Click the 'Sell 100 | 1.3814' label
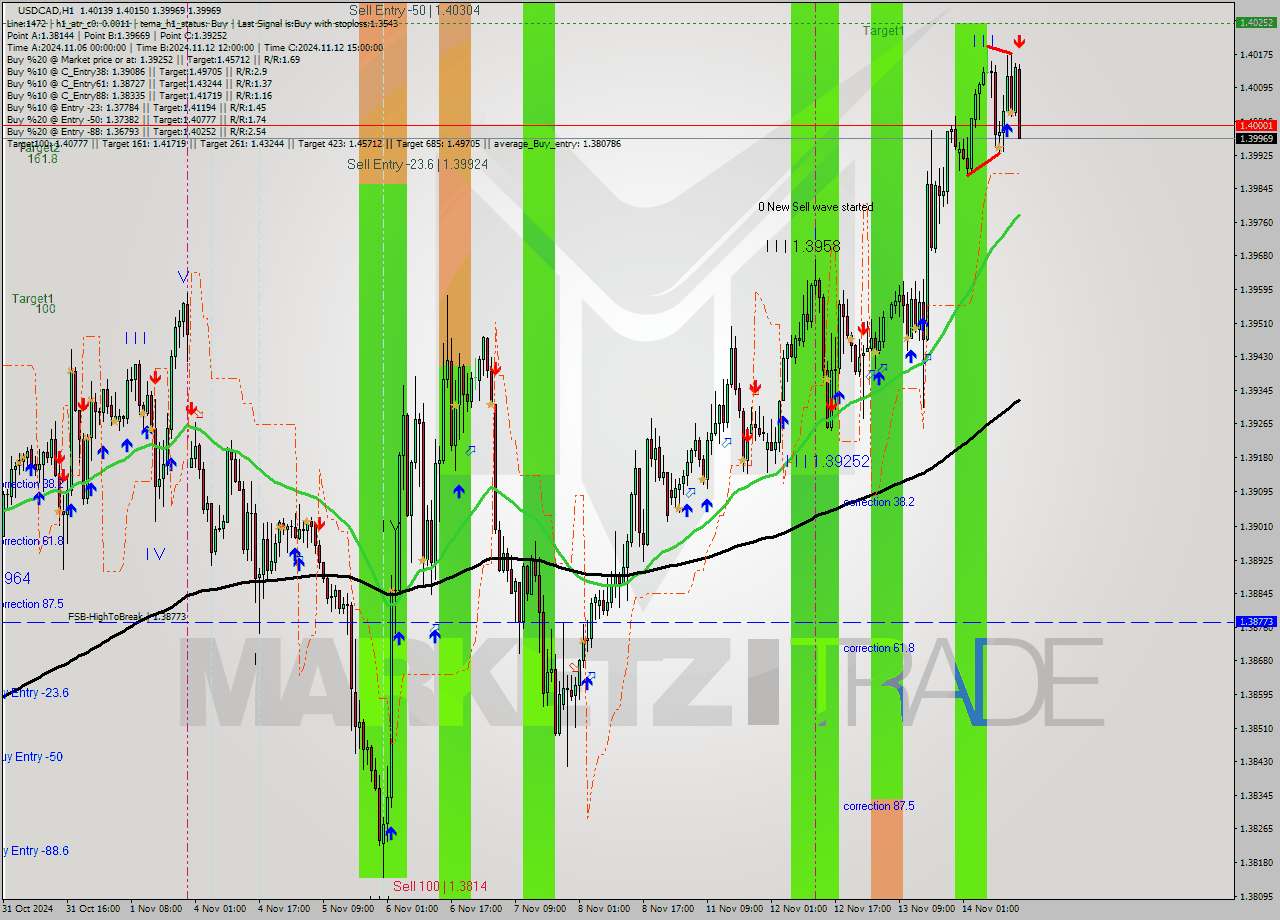The height and width of the screenshot is (920, 1280). pyautogui.click(x=440, y=886)
